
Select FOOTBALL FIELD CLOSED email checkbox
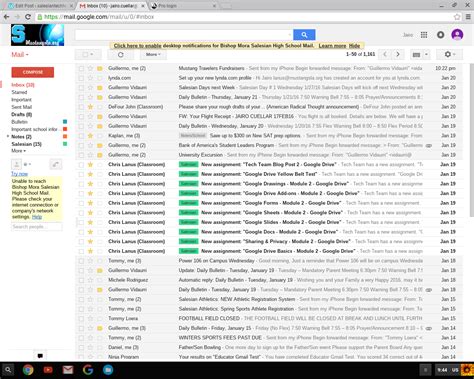(x=81, y=319)
